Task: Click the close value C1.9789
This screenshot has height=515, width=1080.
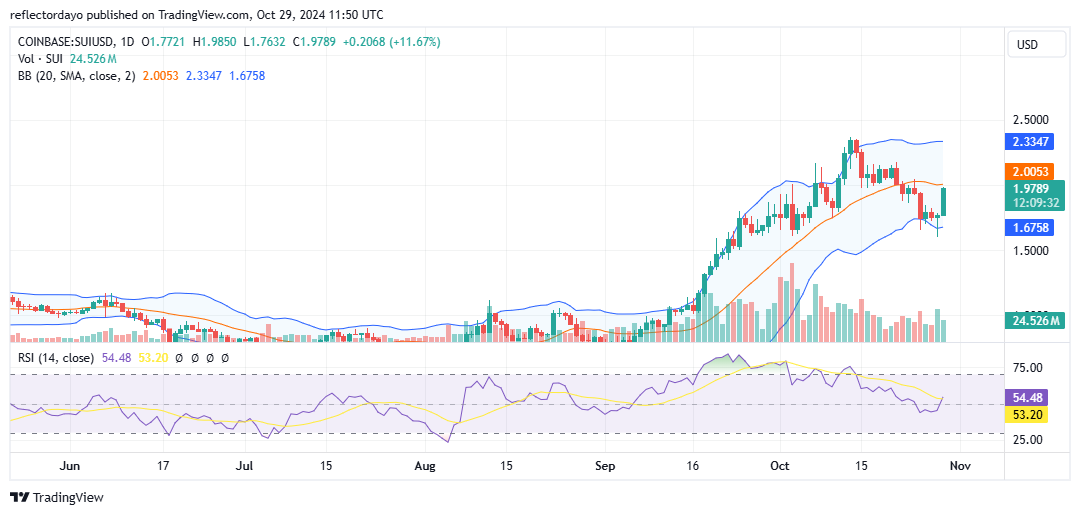Action: click(315, 42)
